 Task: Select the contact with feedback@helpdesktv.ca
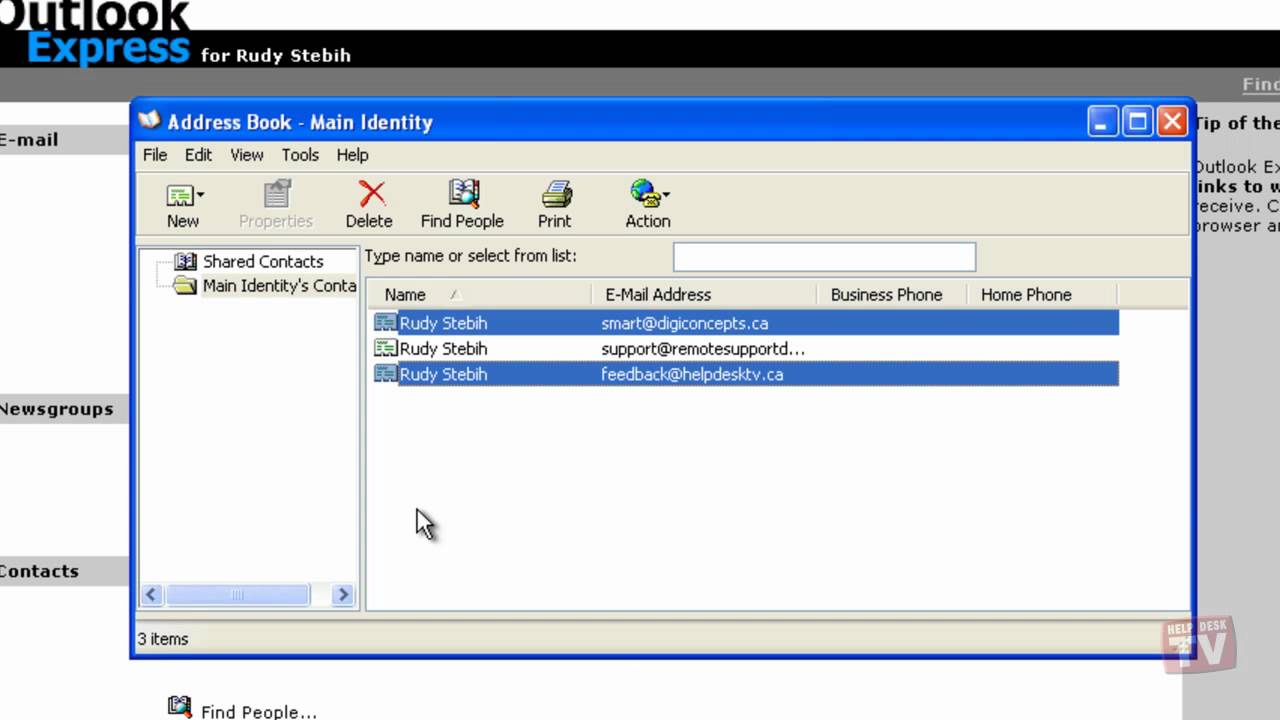click(745, 374)
